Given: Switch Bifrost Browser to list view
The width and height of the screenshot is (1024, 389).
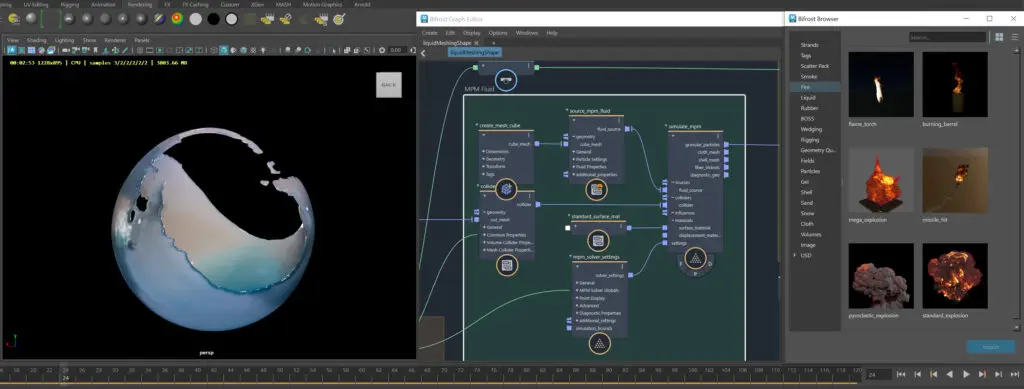Looking at the screenshot, I should 1015,37.
